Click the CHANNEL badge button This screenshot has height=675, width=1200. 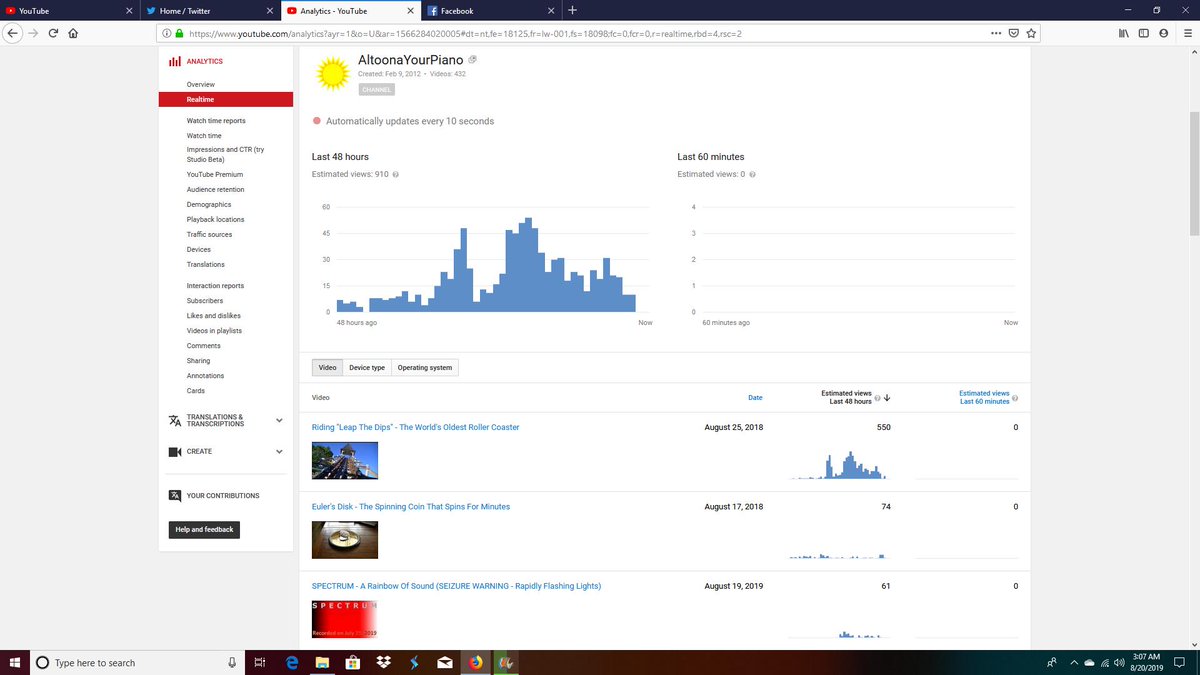[x=376, y=89]
